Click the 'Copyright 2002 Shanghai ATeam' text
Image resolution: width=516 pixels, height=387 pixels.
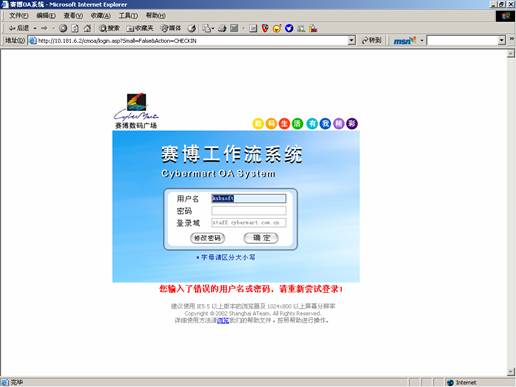(x=252, y=313)
